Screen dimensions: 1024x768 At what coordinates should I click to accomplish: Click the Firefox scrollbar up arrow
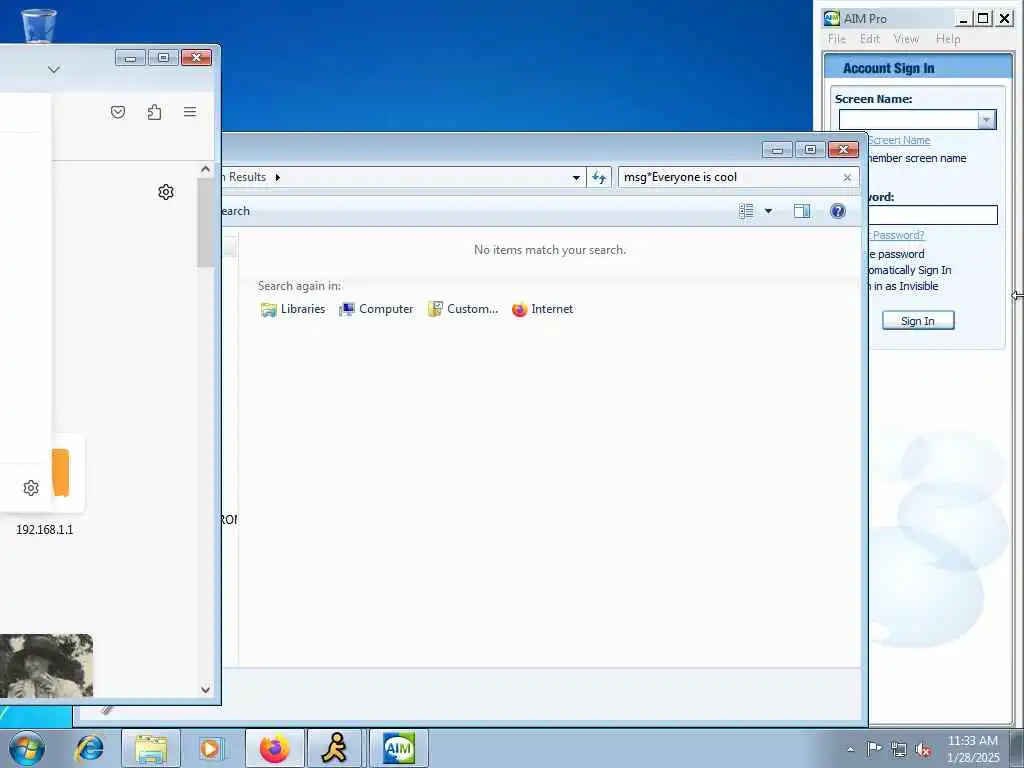(206, 170)
